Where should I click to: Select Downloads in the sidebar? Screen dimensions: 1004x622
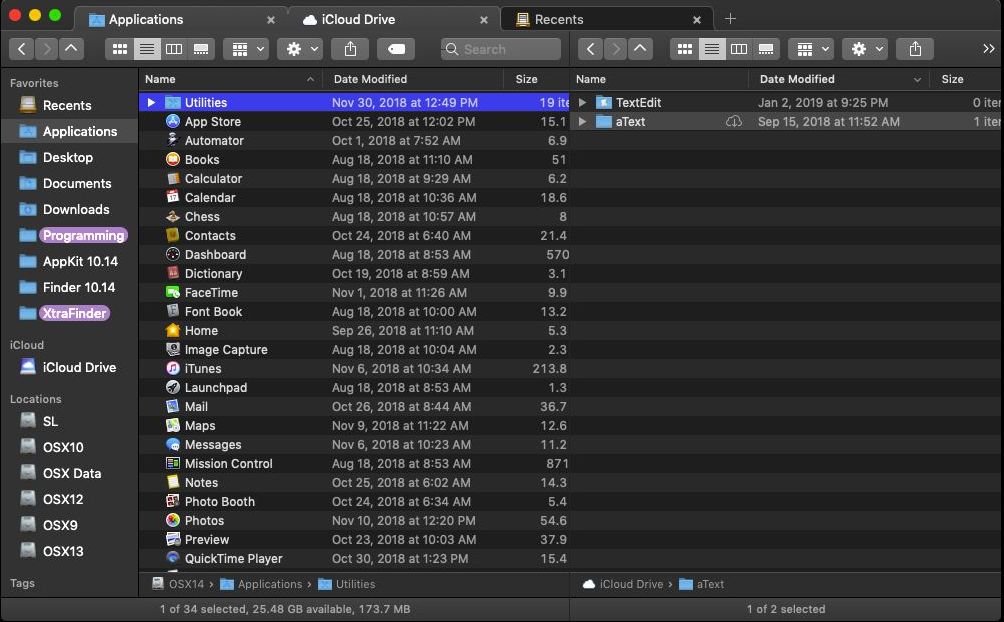69,209
